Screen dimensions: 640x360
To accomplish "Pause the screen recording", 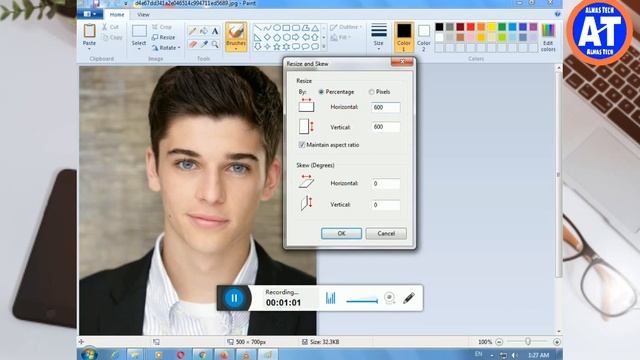I will (234, 298).
